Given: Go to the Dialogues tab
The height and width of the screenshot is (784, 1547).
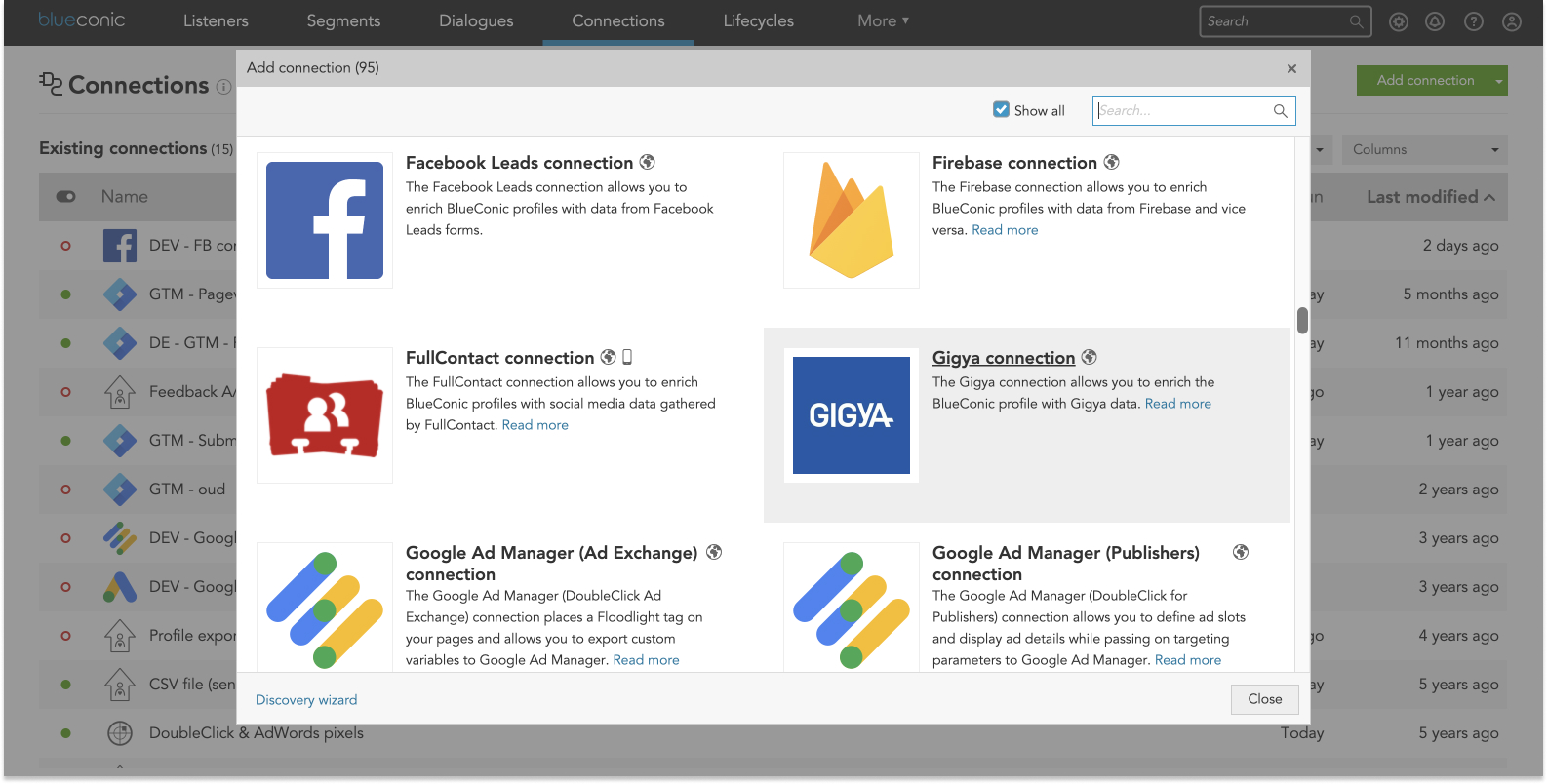Looking at the screenshot, I should click(x=476, y=20).
